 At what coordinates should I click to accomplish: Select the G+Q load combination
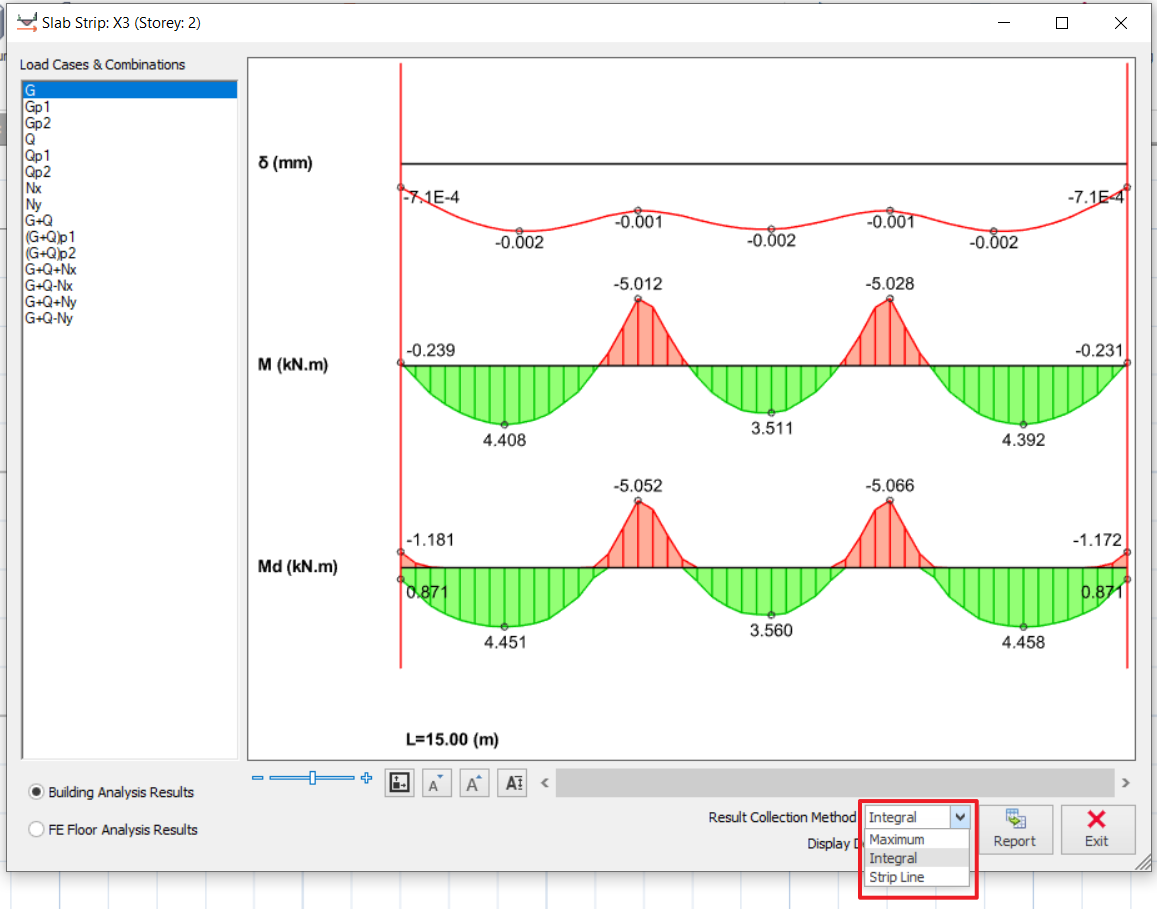click(39, 221)
